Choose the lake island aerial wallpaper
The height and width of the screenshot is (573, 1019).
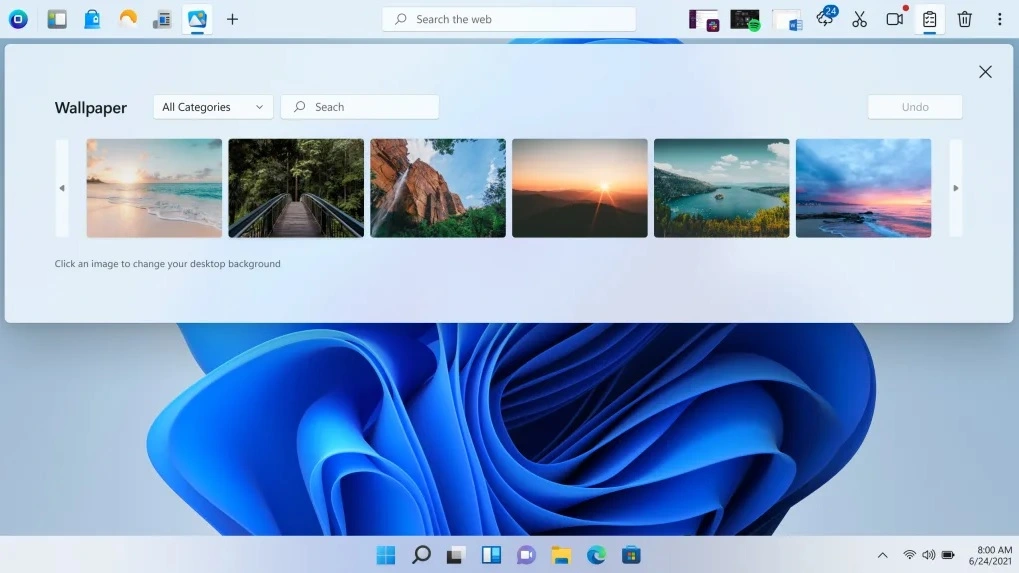pyautogui.click(x=721, y=188)
